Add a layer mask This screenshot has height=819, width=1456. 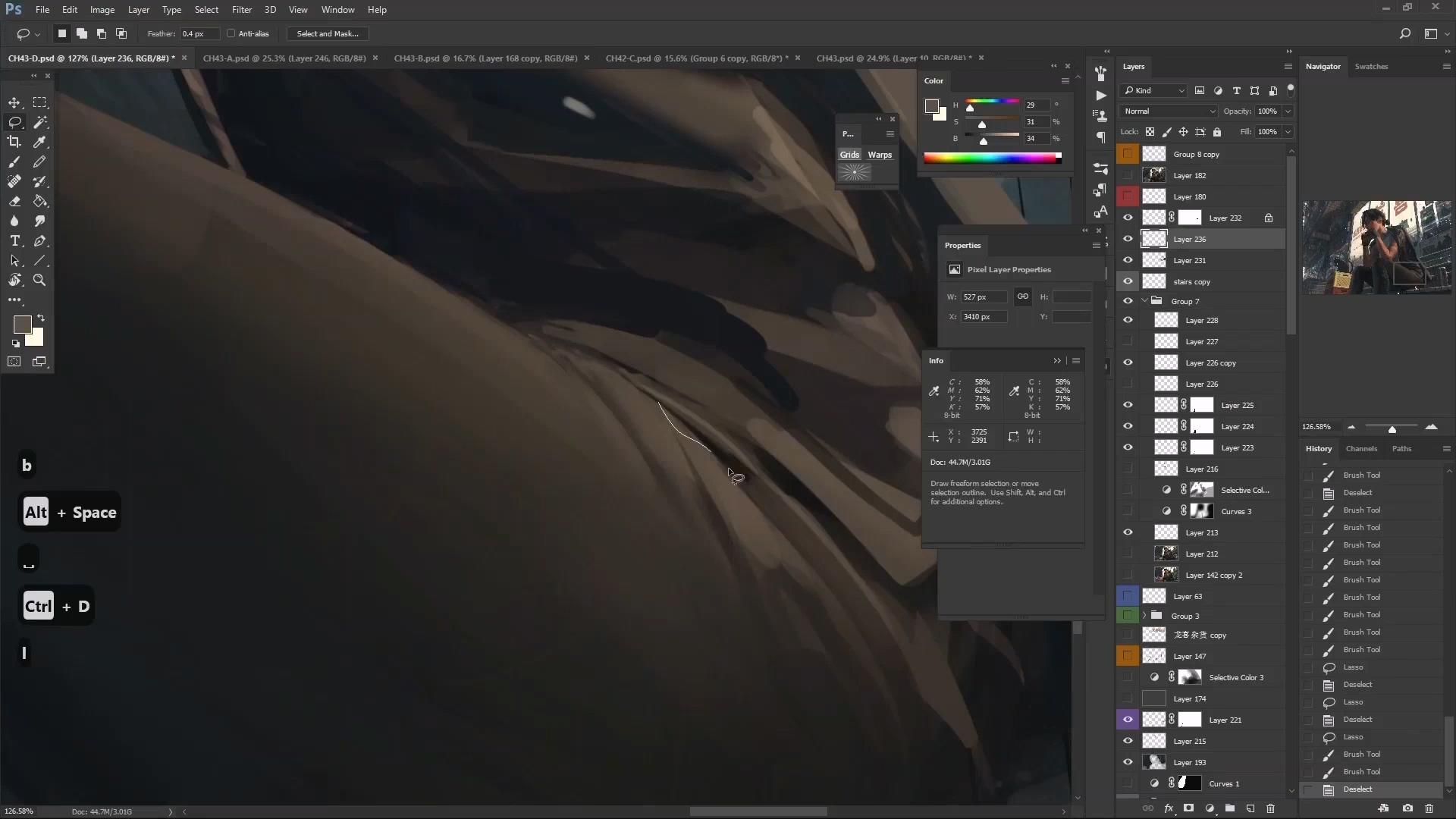point(1188,808)
